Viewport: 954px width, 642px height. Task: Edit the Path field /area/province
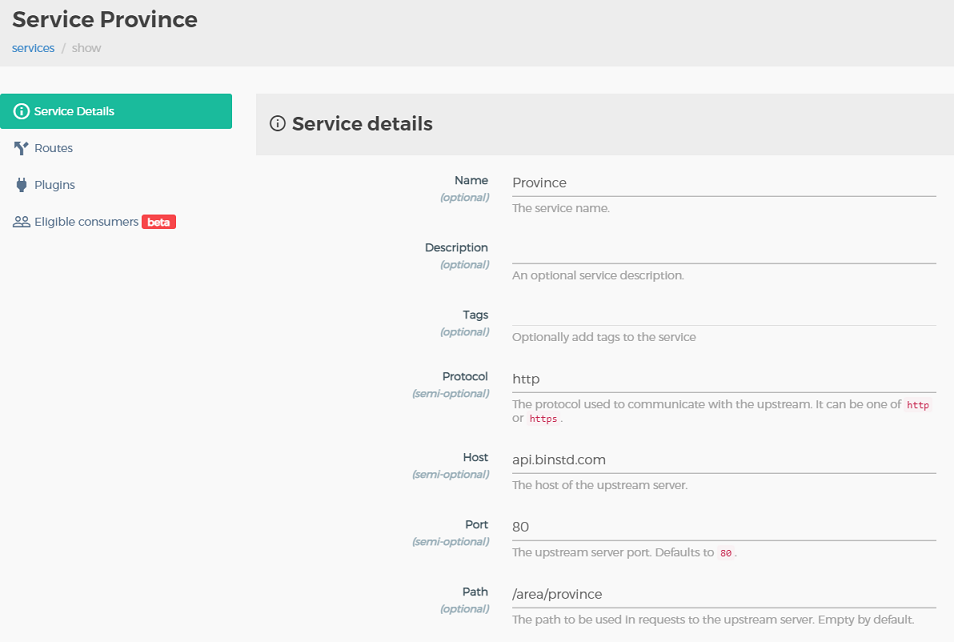click(x=723, y=594)
